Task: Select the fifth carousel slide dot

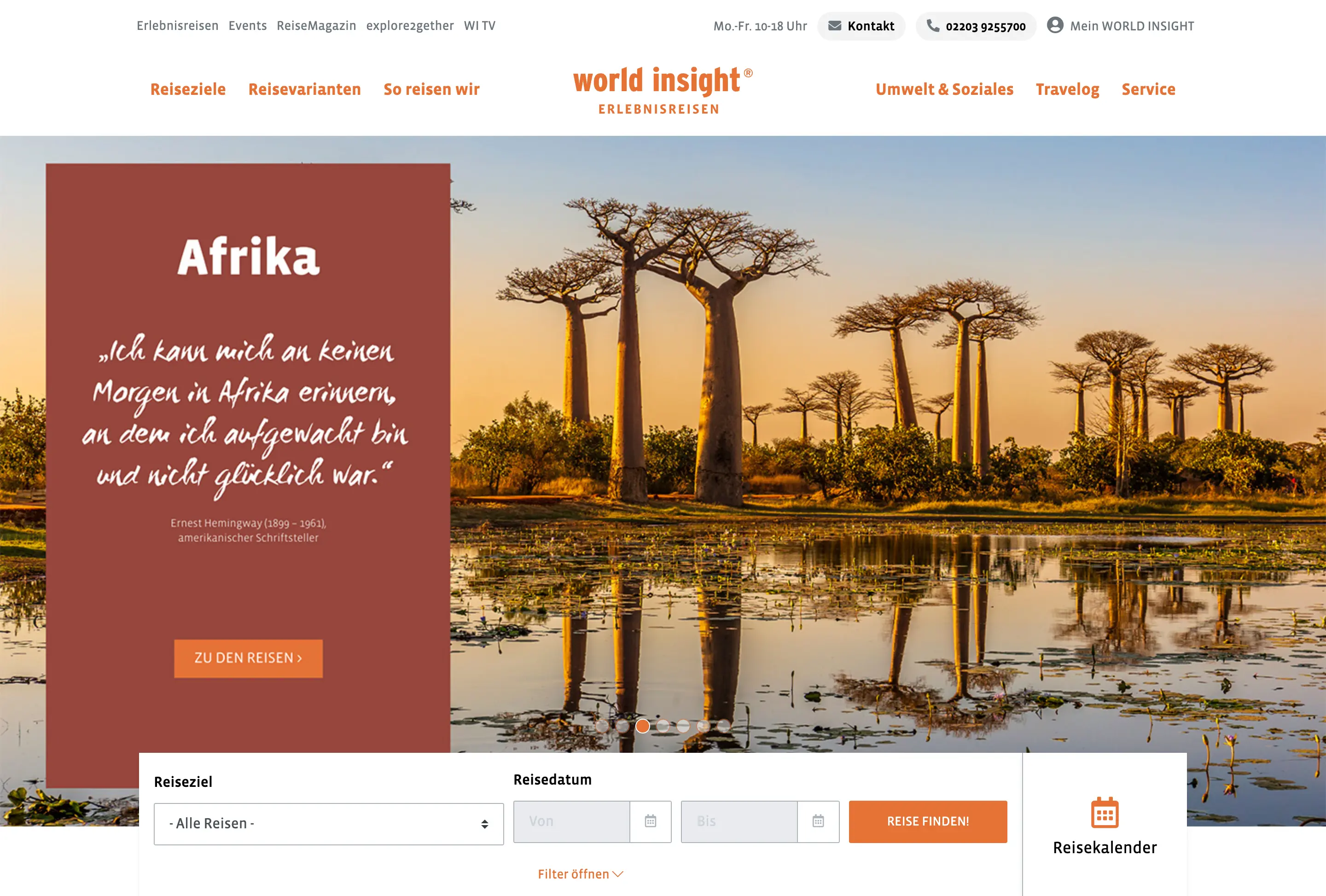Action: (x=683, y=726)
